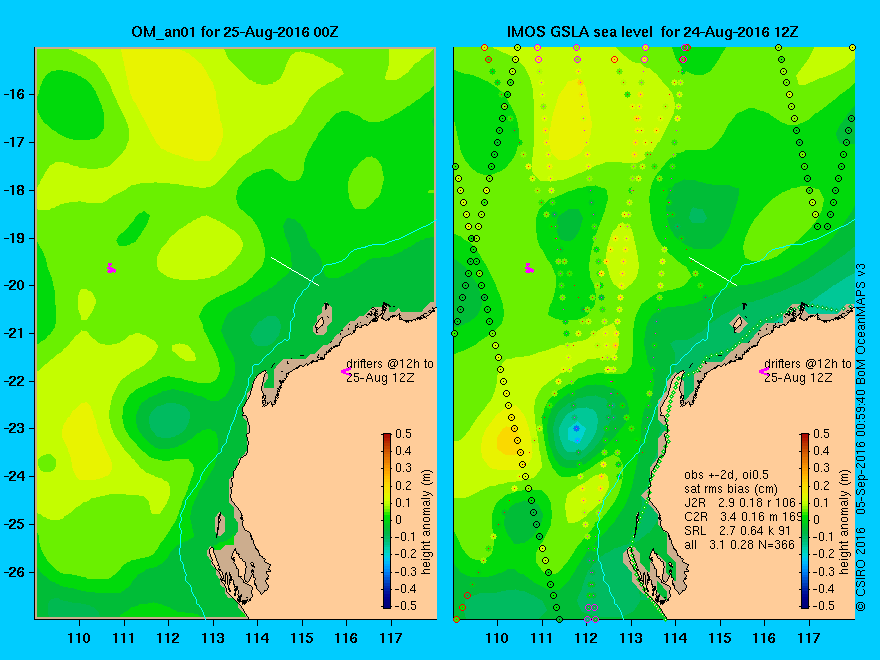This screenshot has height=660, width=880.
Task: Click the title 'OM_an01 for 25-Aug-2016 00Z'
Action: (x=235, y=31)
